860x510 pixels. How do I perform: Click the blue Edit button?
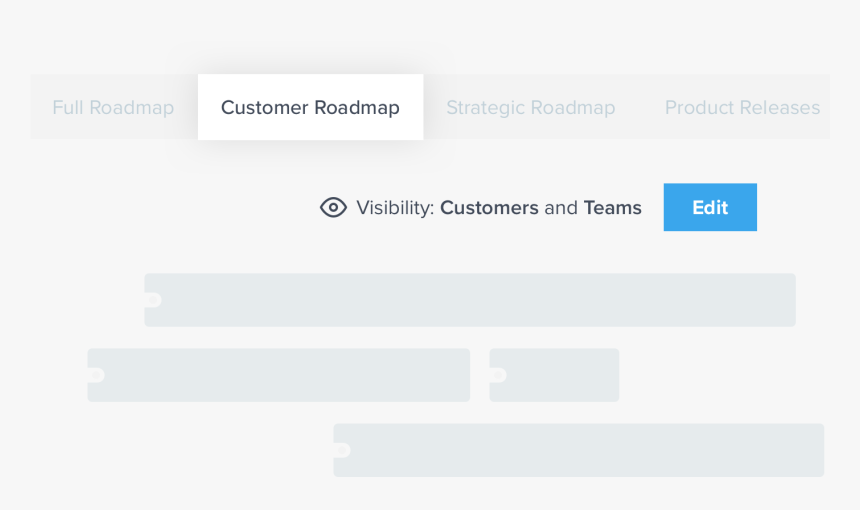[x=710, y=207]
